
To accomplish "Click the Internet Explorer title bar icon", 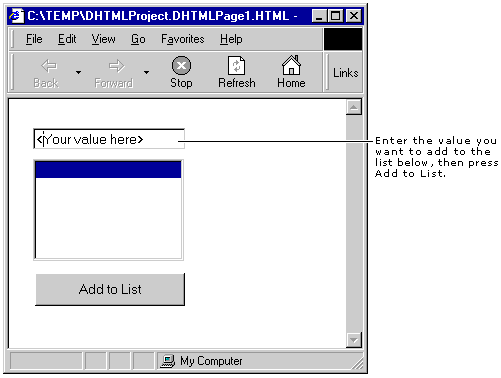I will (x=16, y=16).
